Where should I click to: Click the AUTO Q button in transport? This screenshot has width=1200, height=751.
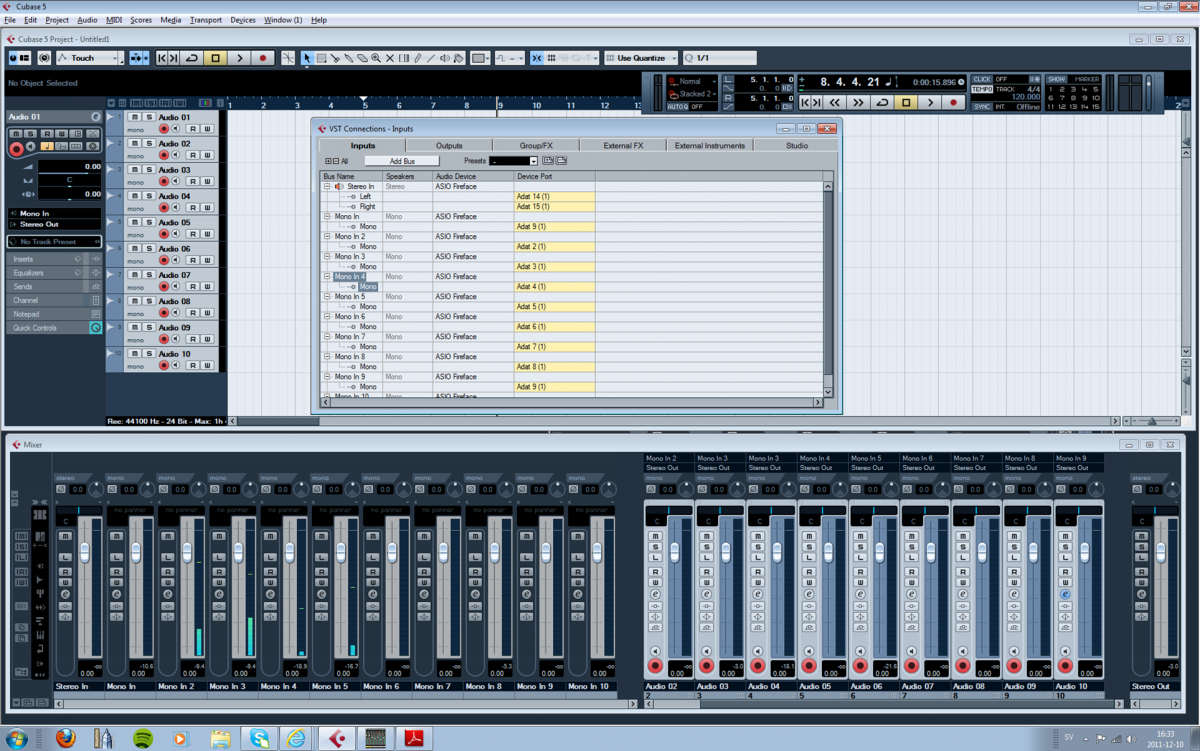(x=678, y=106)
